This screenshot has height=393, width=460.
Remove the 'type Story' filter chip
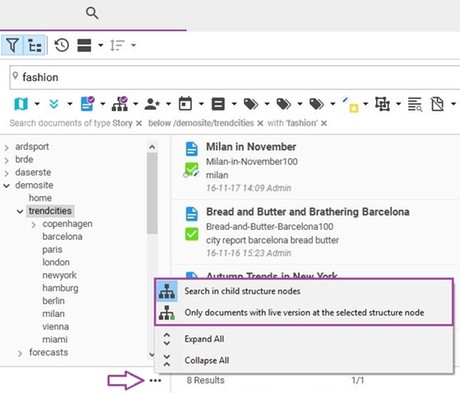[139, 123]
